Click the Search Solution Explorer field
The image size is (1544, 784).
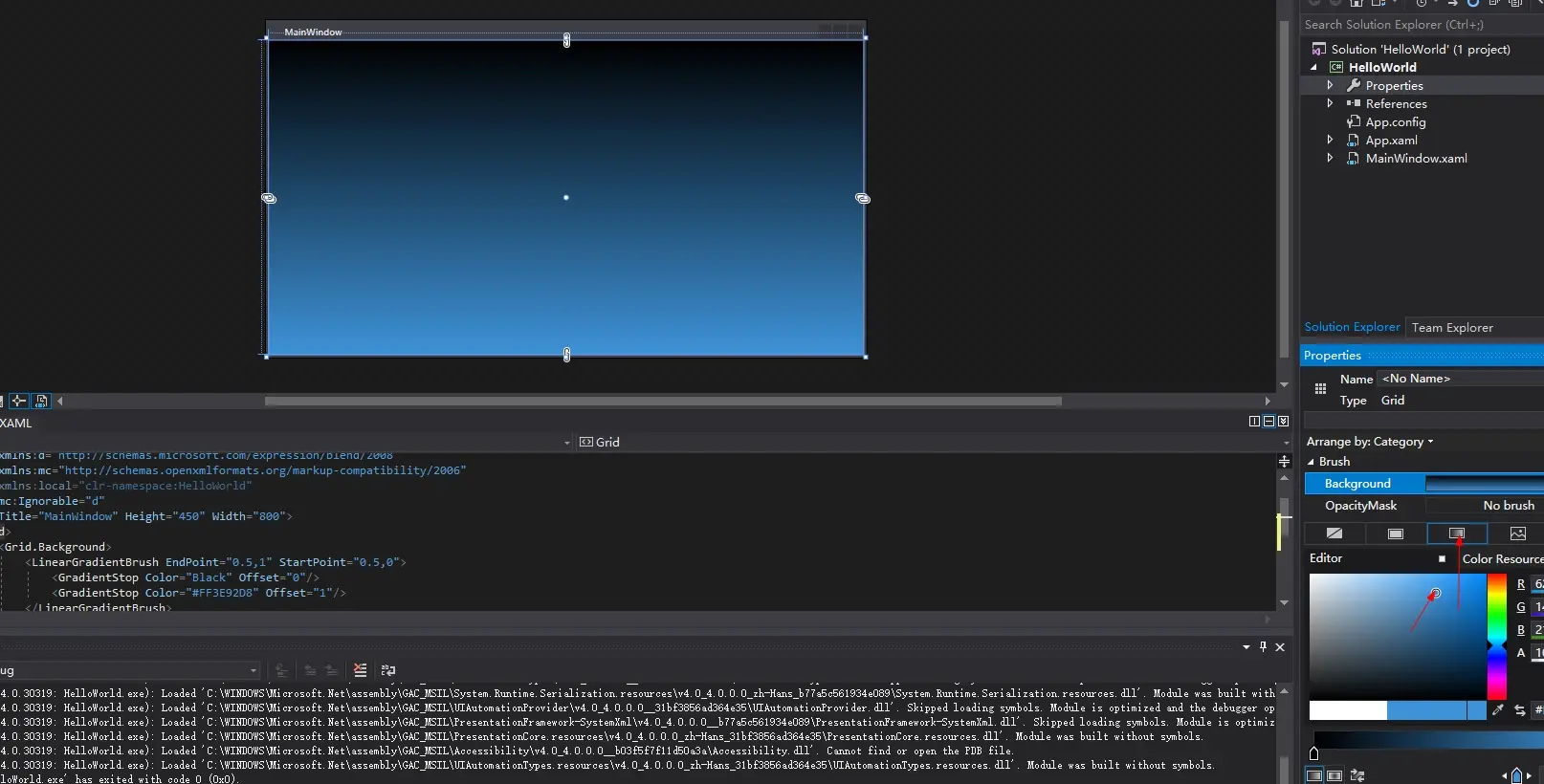tap(1422, 25)
